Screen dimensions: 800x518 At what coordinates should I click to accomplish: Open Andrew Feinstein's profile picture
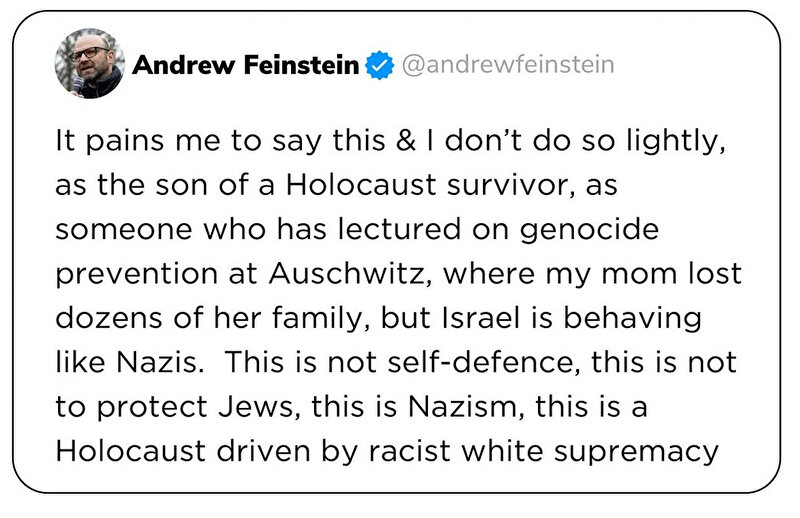[90, 63]
